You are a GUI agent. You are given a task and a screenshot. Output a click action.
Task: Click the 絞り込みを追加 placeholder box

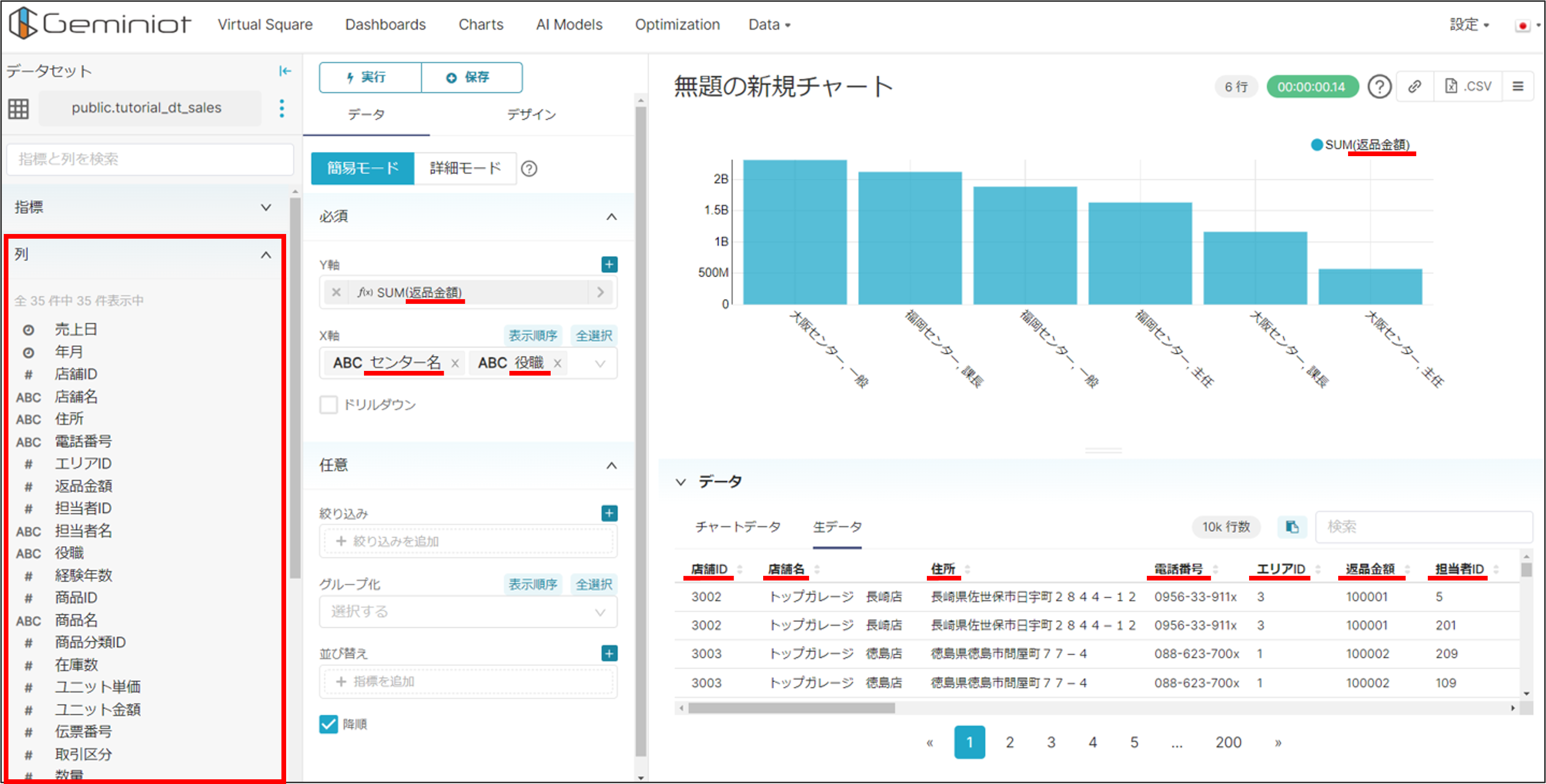point(468,542)
